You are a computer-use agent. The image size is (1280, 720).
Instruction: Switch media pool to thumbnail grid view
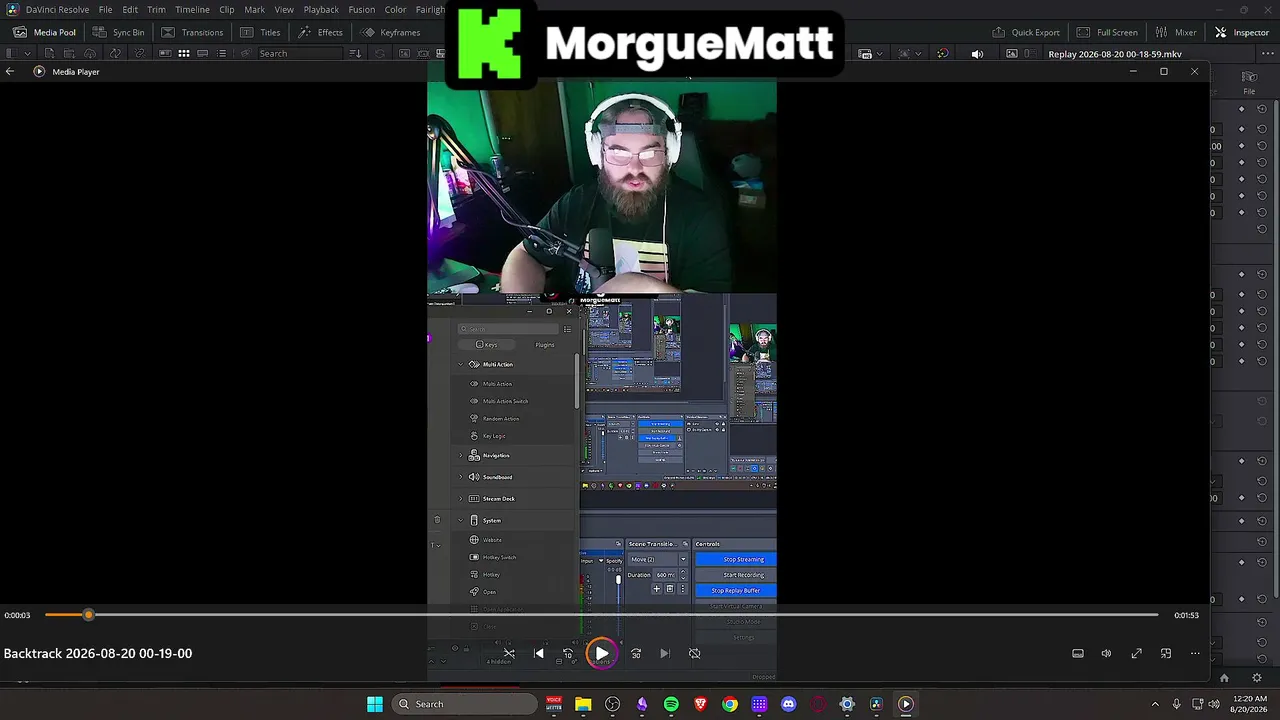click(x=184, y=54)
